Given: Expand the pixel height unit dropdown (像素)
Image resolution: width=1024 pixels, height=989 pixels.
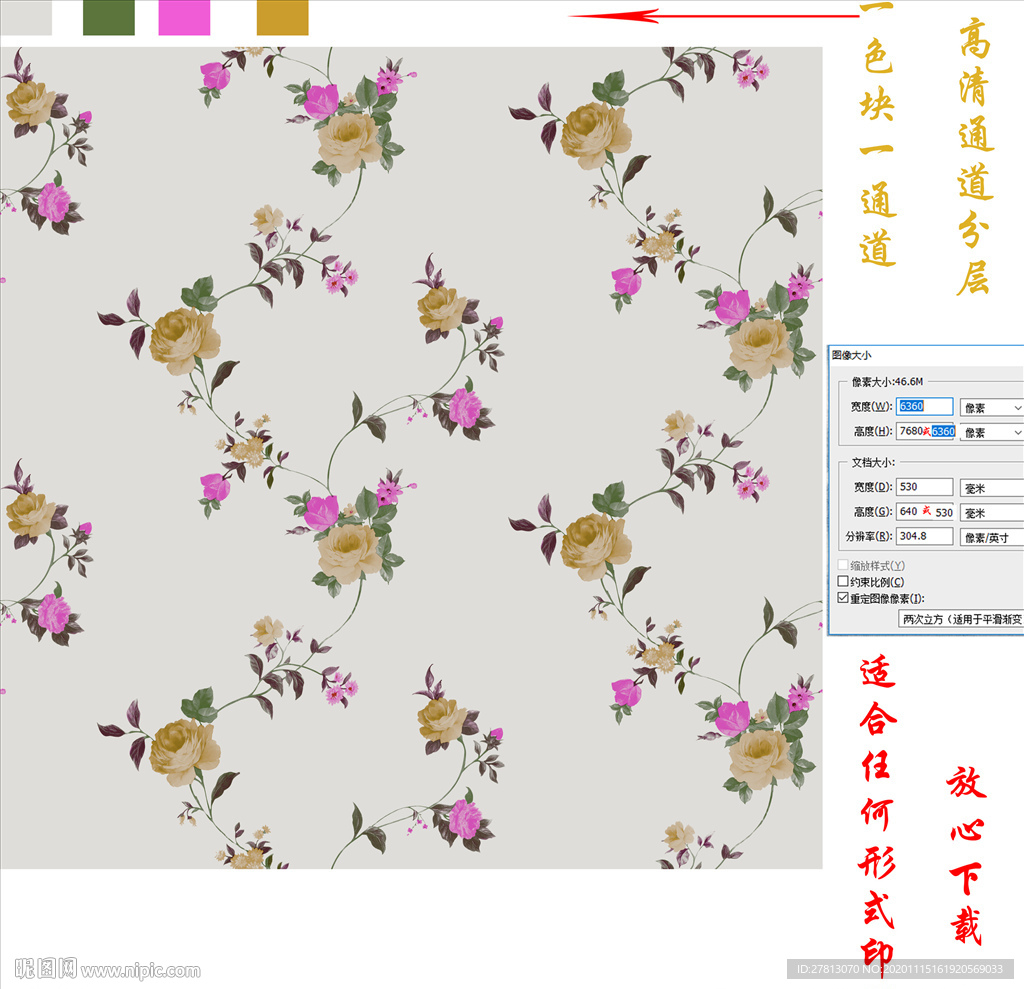Looking at the screenshot, I should pos(991,432).
